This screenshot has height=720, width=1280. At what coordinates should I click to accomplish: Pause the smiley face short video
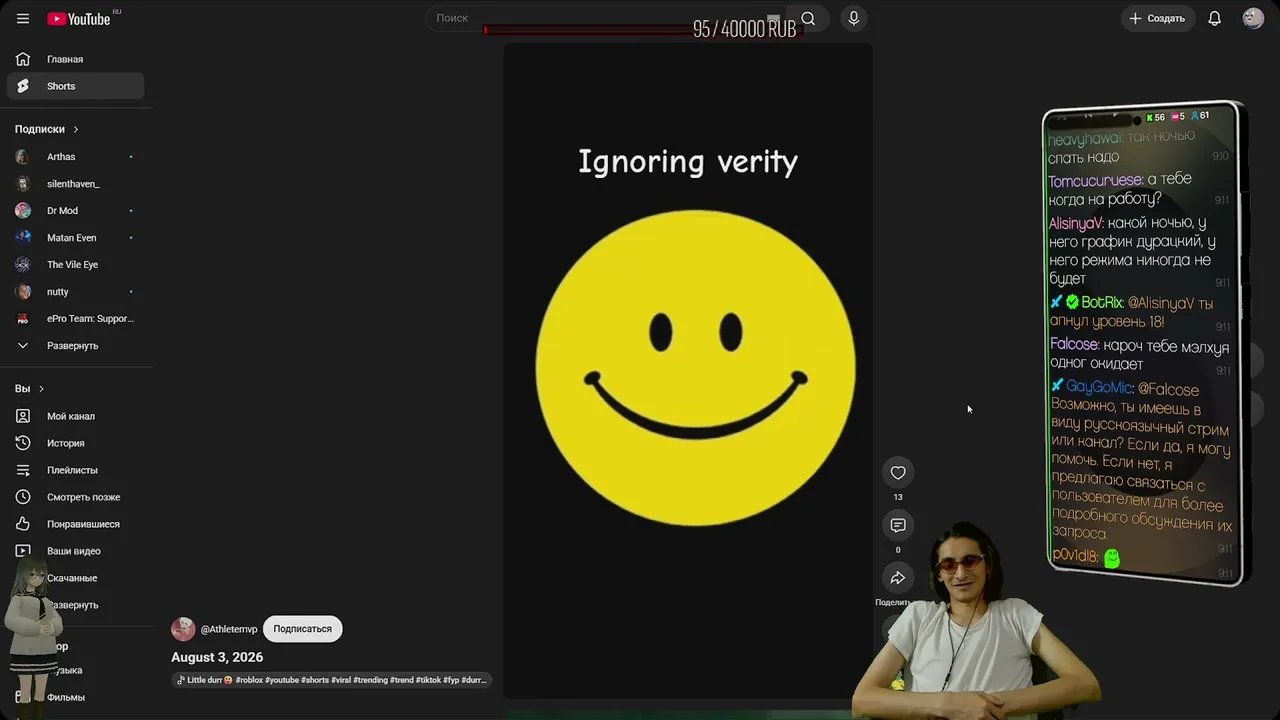point(688,370)
